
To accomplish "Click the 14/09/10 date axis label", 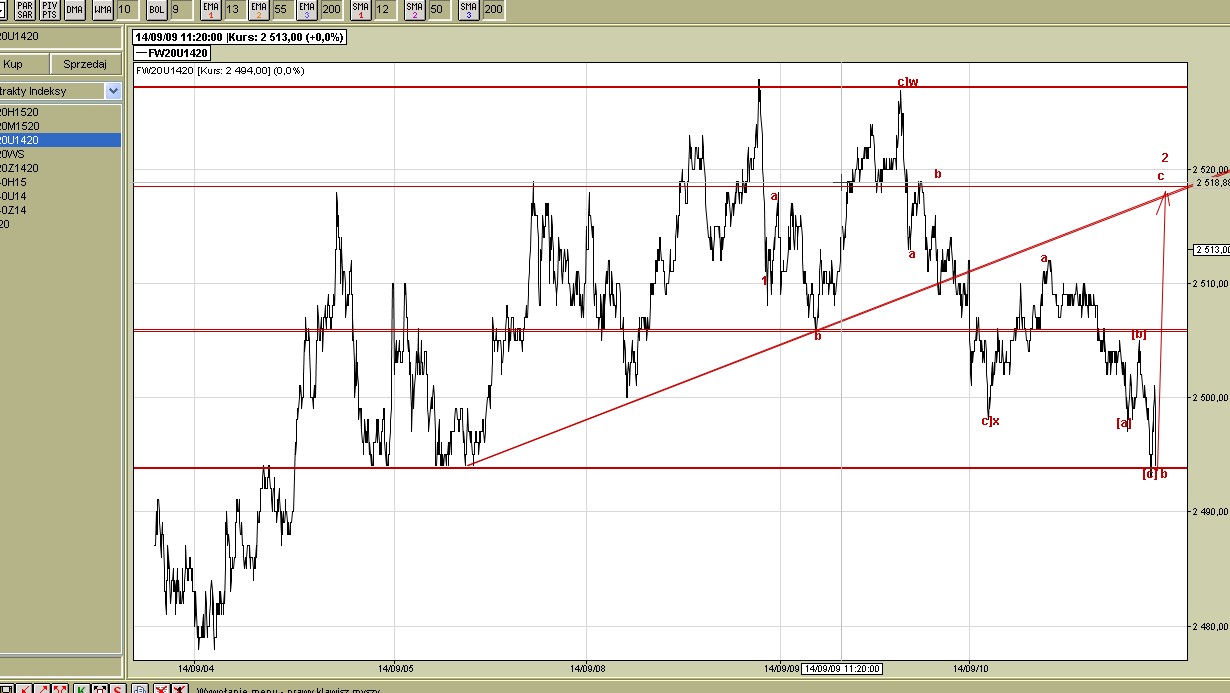I will tap(970, 668).
